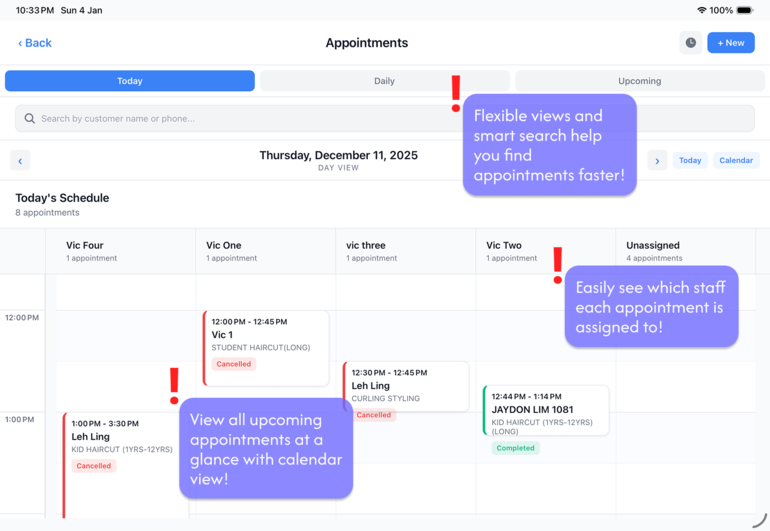Image resolution: width=770 pixels, height=531 pixels.
Task: Click the + New appointment button
Action: 731,43
